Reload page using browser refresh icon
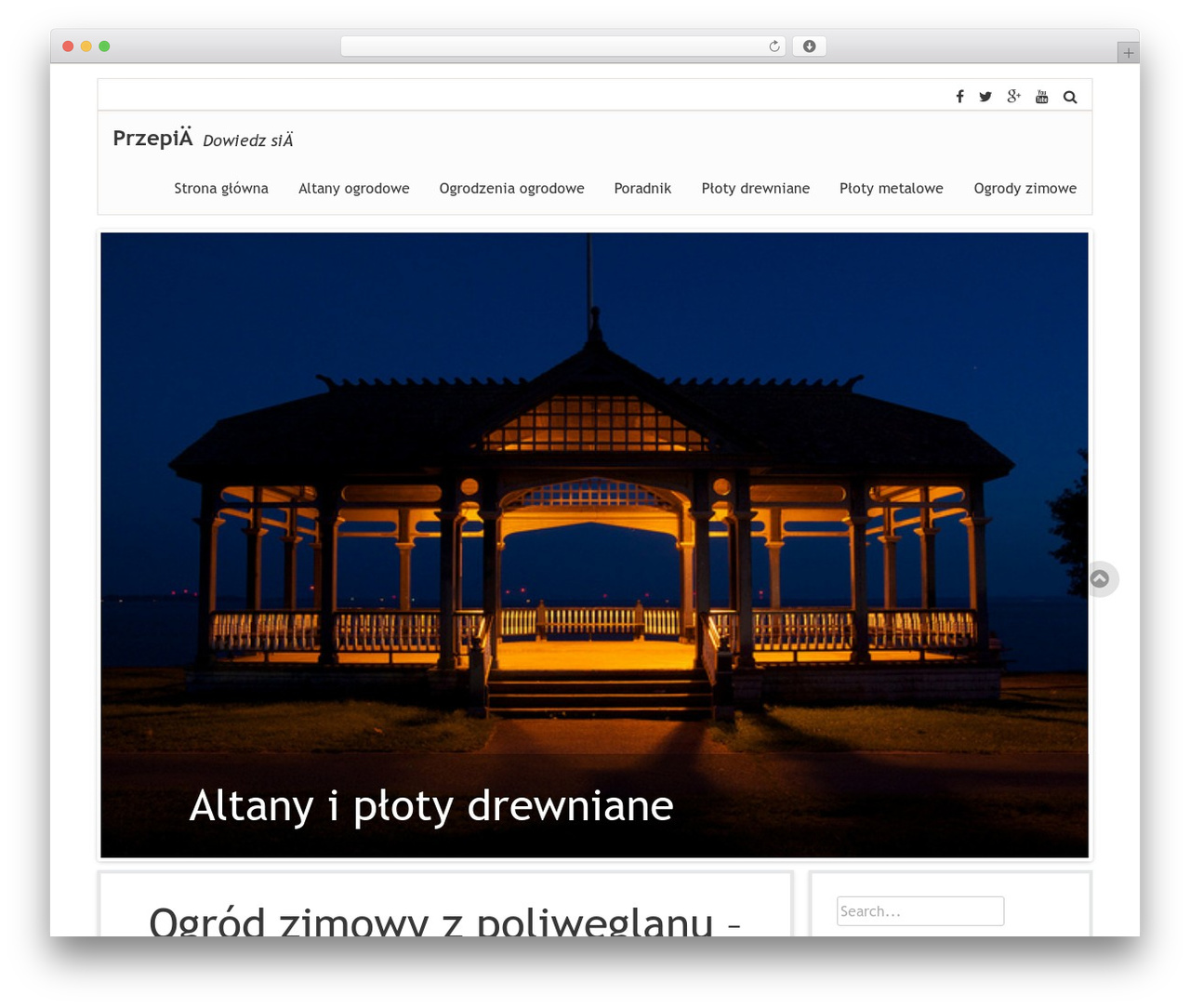This screenshot has height=1008, width=1190. click(774, 46)
